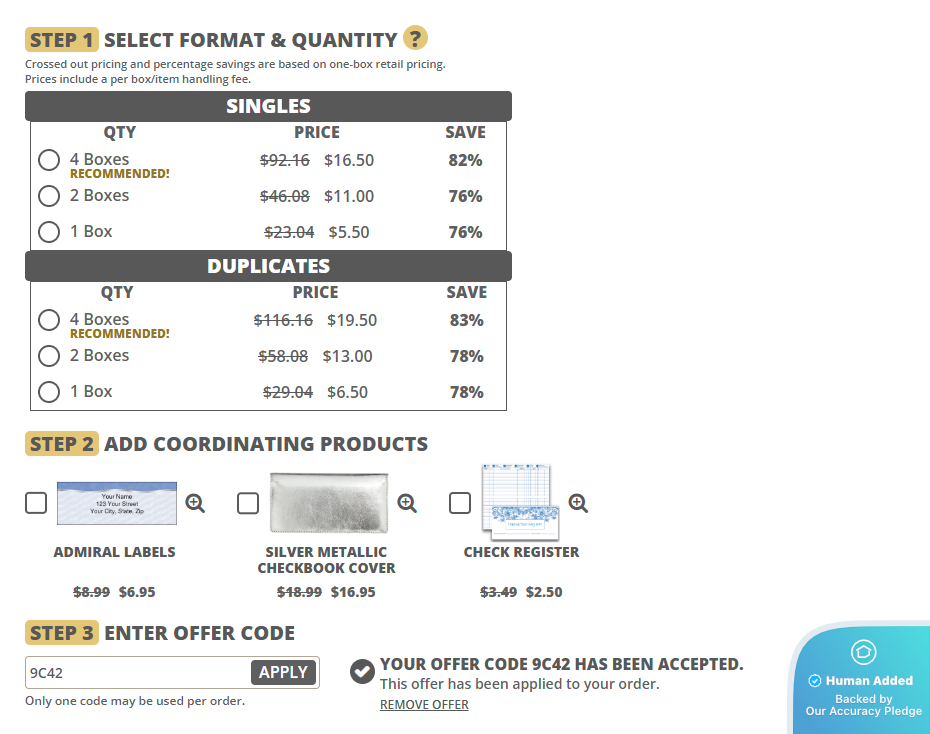Screen dimensions: 930x734
Task: Zoom in on Admiral Labels image
Action: [195, 503]
